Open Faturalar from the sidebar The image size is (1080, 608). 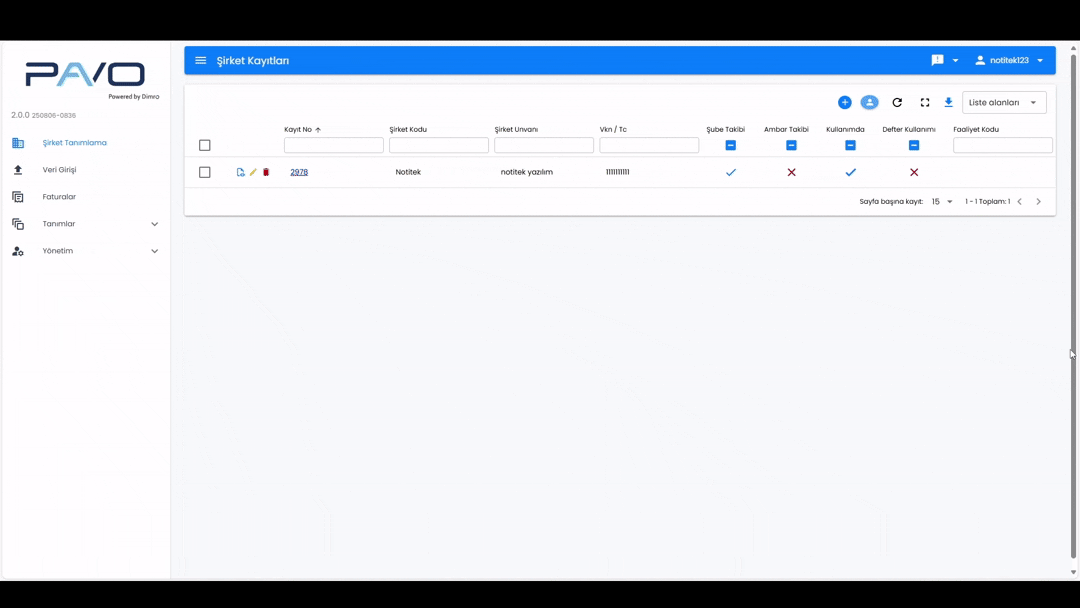[x=59, y=197]
